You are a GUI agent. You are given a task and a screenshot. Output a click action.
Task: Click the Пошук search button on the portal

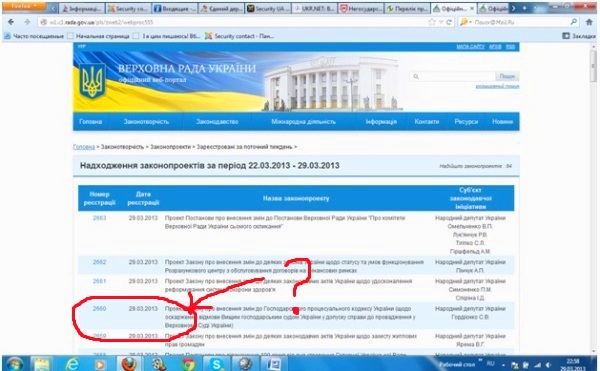click(507, 76)
